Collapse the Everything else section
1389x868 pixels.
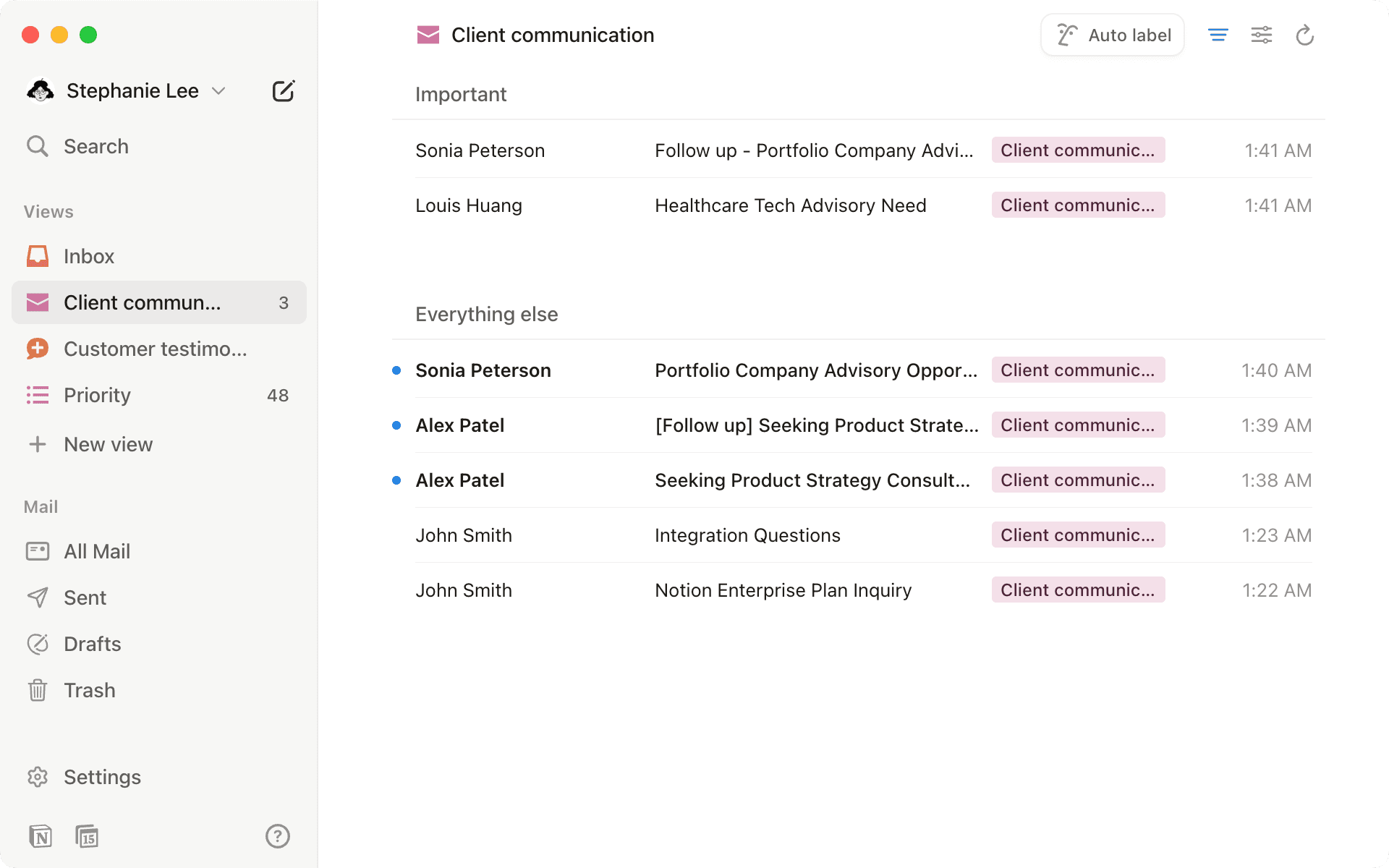486,313
